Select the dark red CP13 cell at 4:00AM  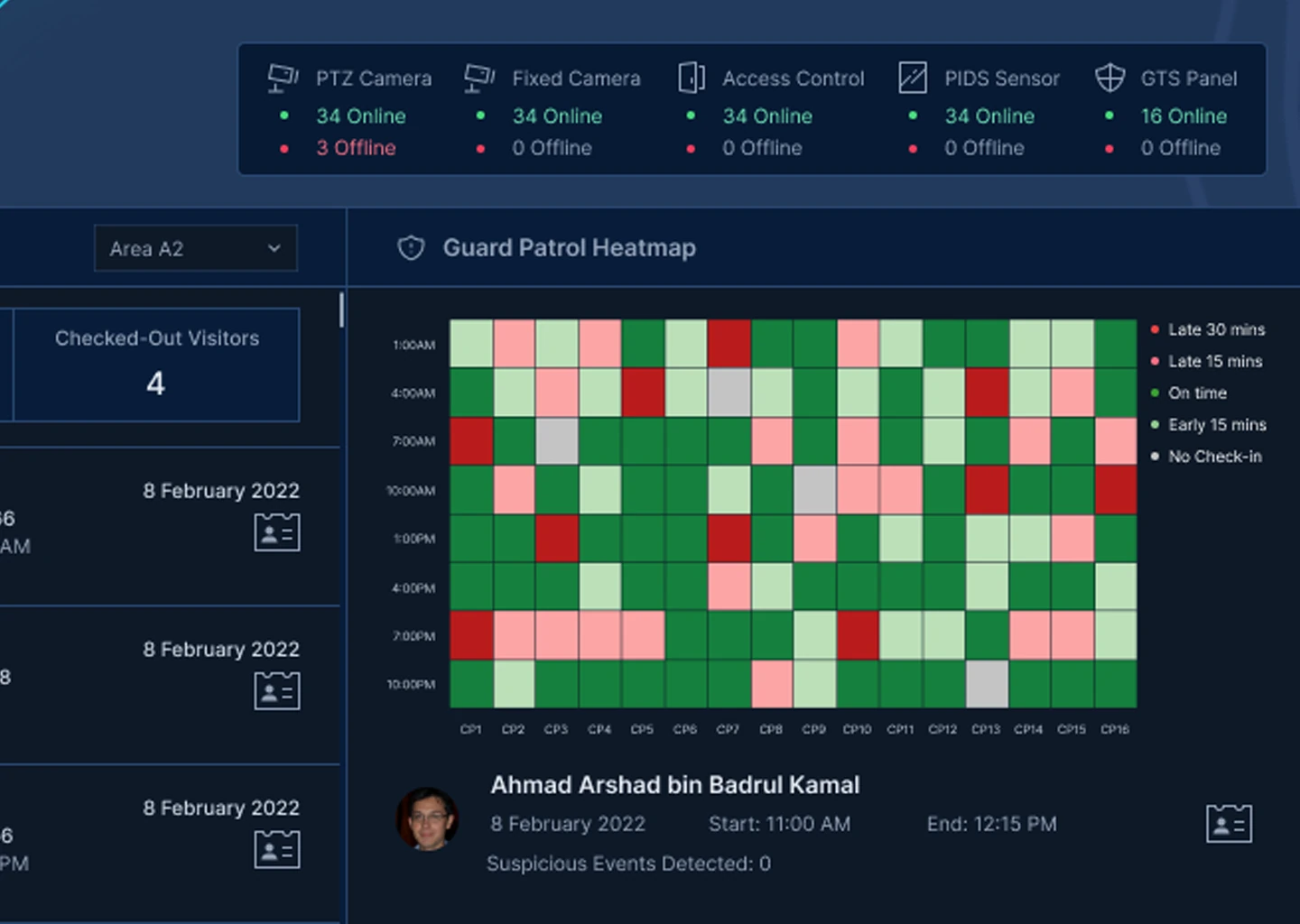(x=987, y=393)
